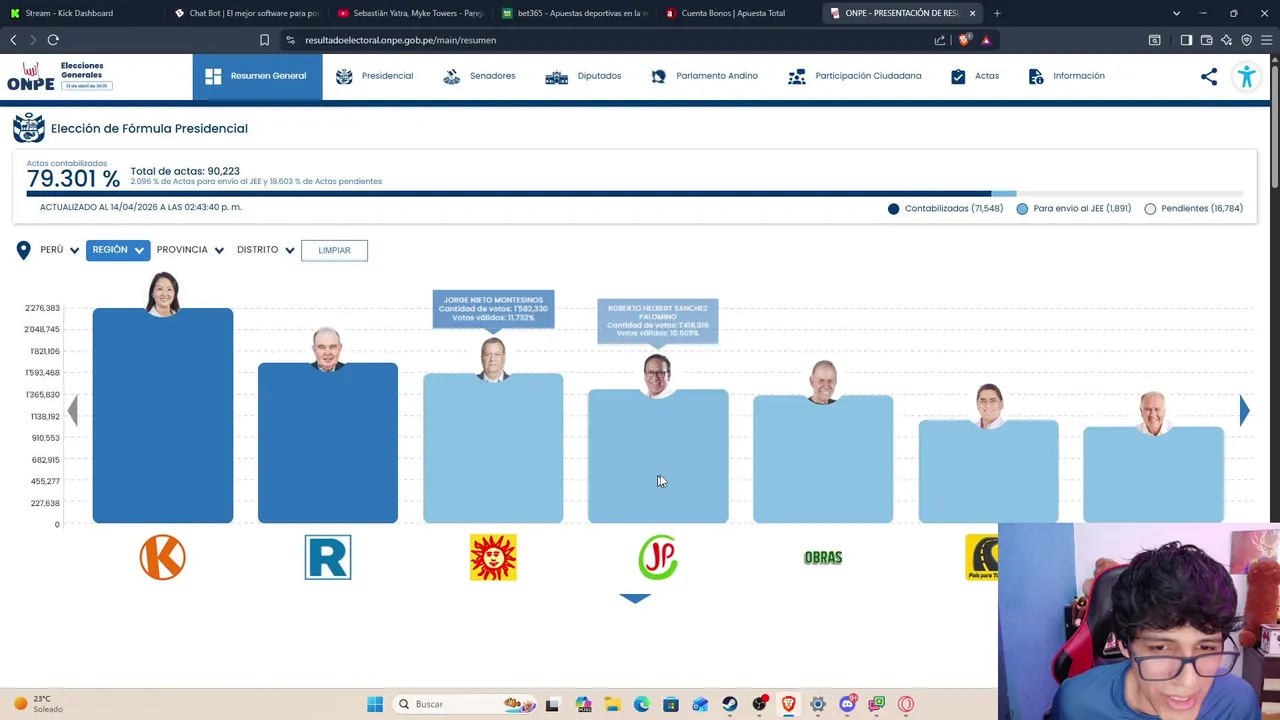This screenshot has width=1280, height=720.
Task: Open Steam from the taskbar
Action: pyautogui.click(x=729, y=704)
